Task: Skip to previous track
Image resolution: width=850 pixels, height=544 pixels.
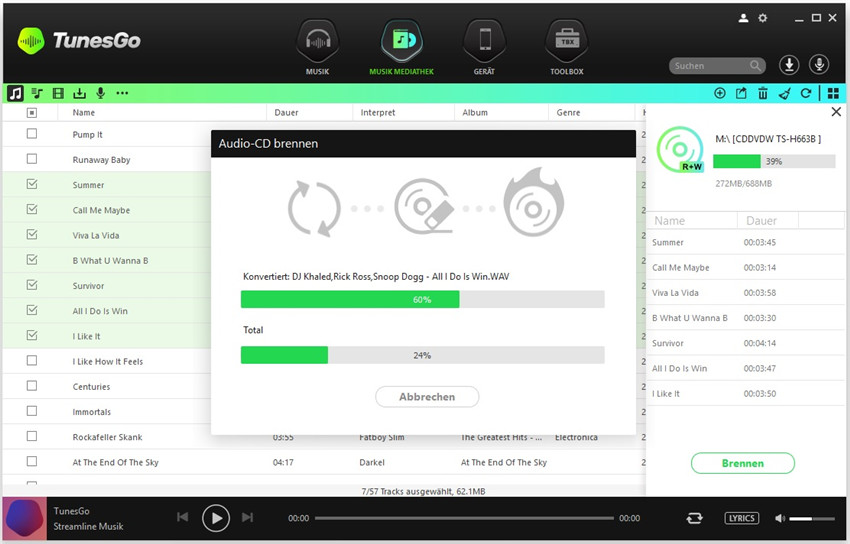Action: click(183, 517)
